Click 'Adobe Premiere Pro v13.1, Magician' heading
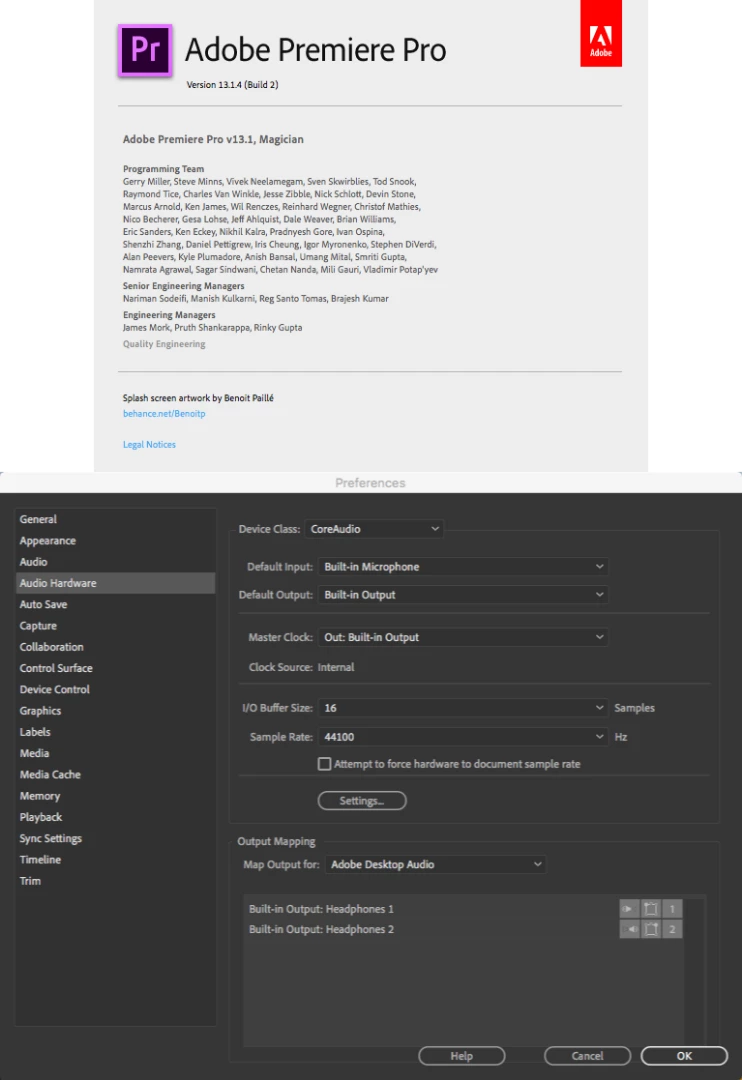This screenshot has width=742, height=1080. click(213, 139)
